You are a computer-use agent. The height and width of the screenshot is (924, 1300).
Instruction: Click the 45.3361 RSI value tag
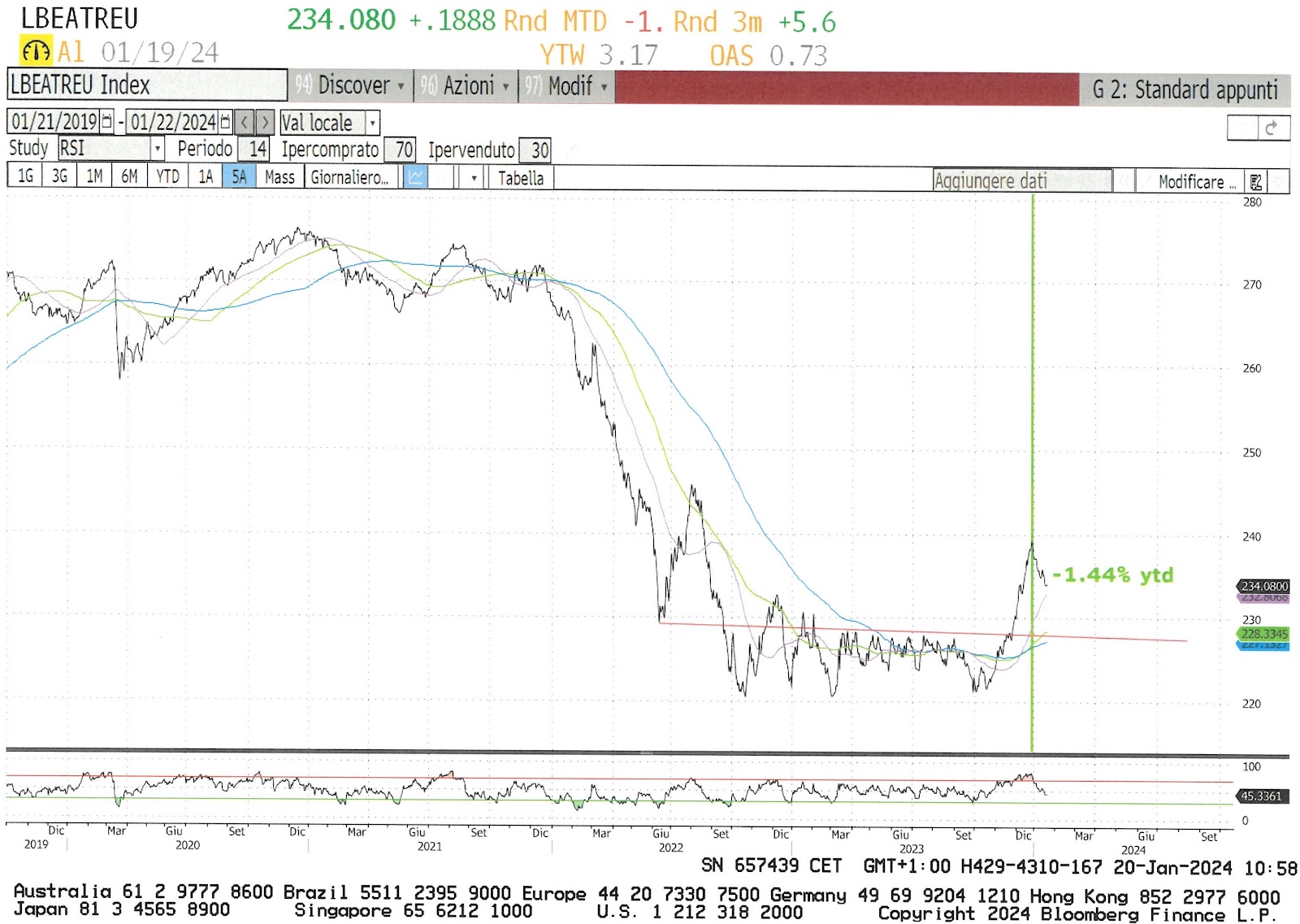click(1262, 796)
